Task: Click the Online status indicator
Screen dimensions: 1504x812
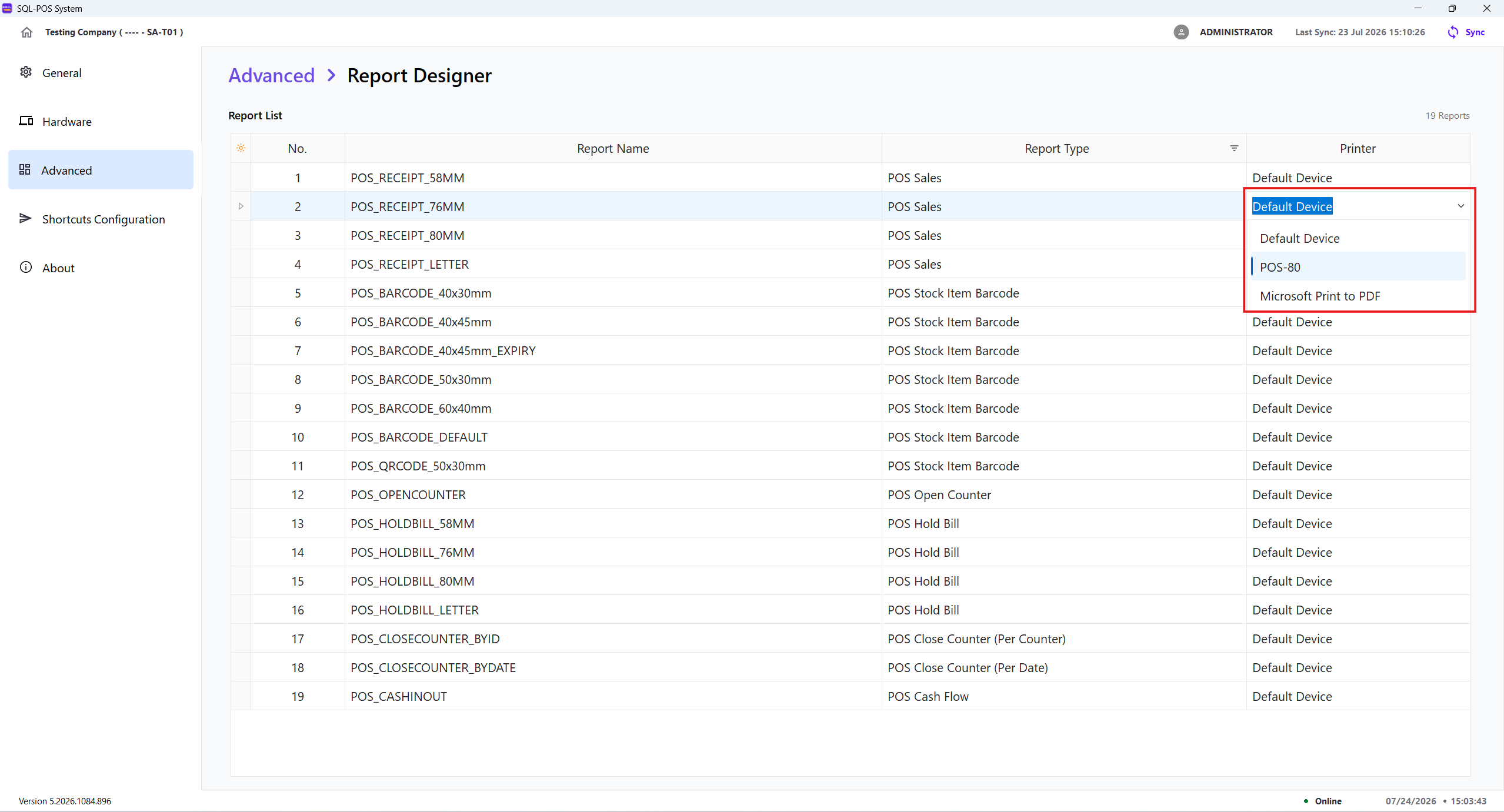Action: point(1322,801)
